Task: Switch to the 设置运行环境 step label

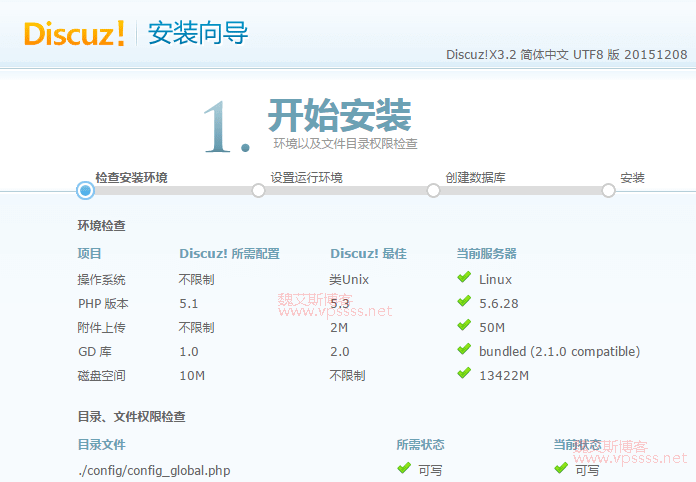Action: pyautogui.click(x=306, y=178)
